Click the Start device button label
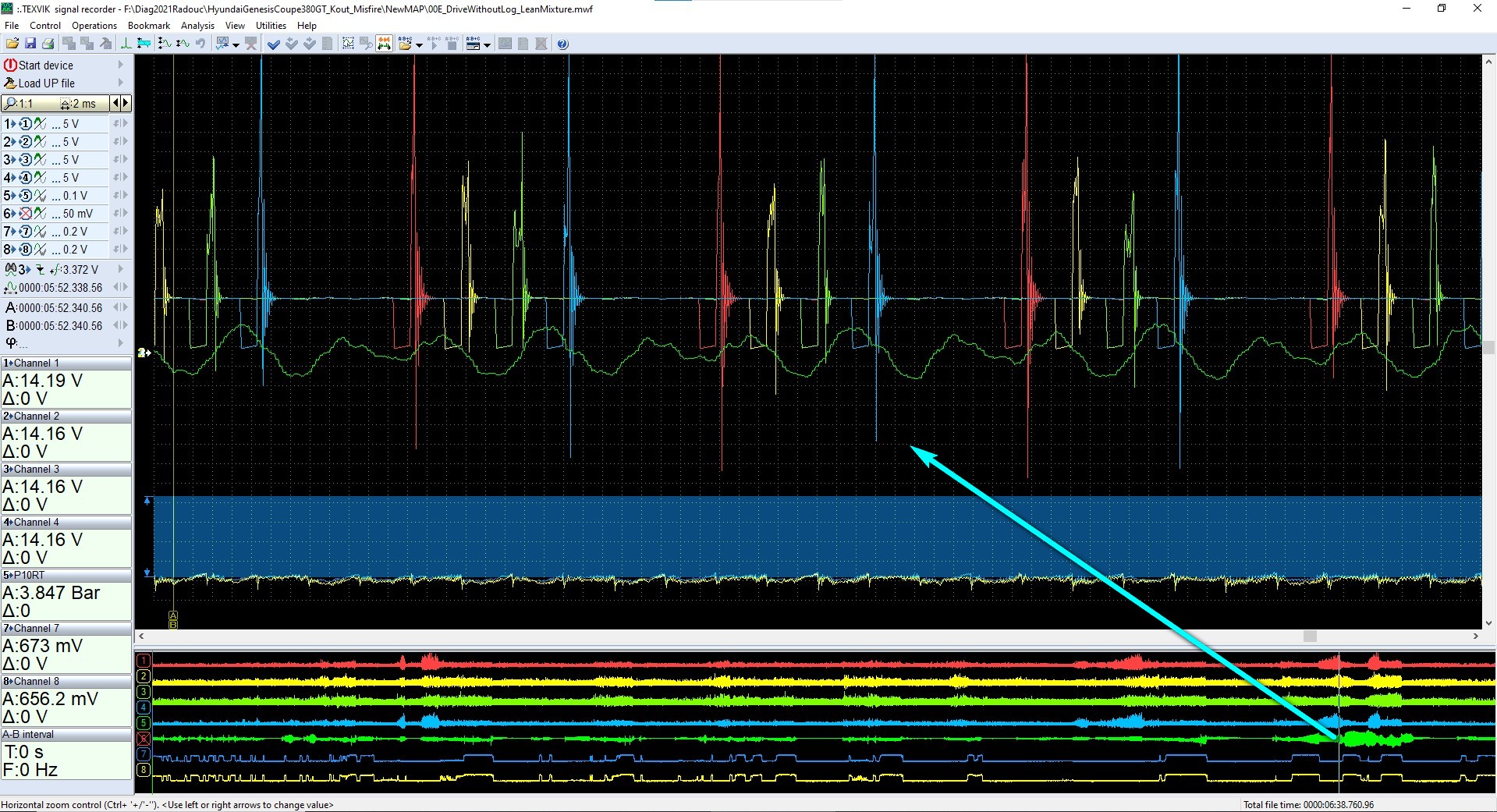Image resolution: width=1497 pixels, height=812 pixels. (x=46, y=66)
